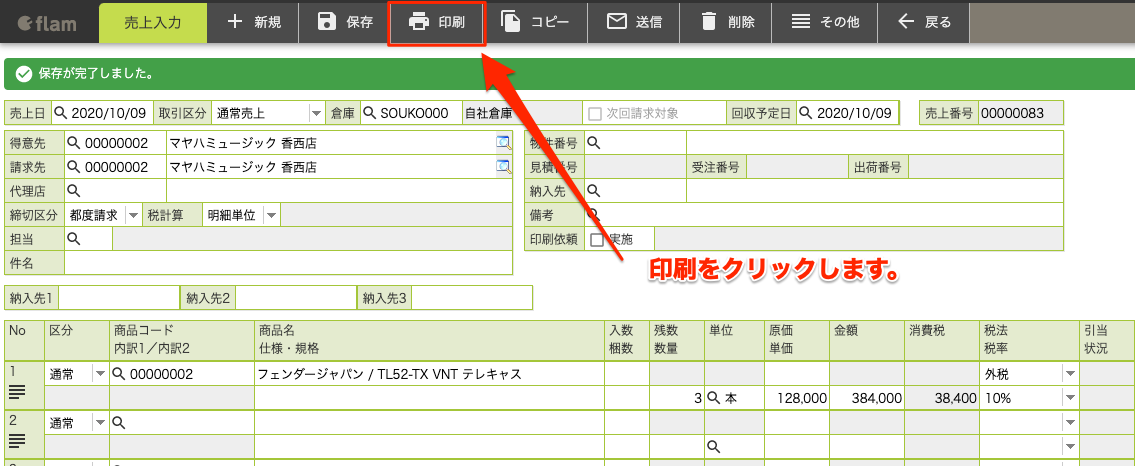This screenshot has width=1135, height=466.
Task: Toggle the 次回請求対象 checkbox
Action: (595, 114)
